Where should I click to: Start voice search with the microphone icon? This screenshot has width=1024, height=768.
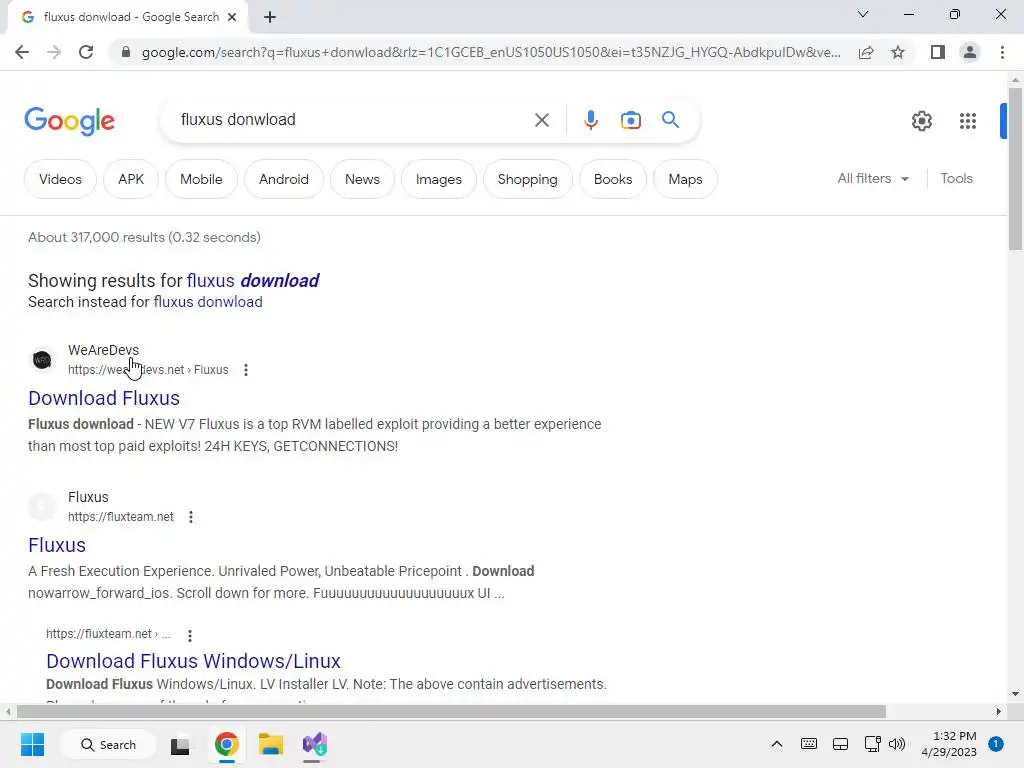click(591, 120)
